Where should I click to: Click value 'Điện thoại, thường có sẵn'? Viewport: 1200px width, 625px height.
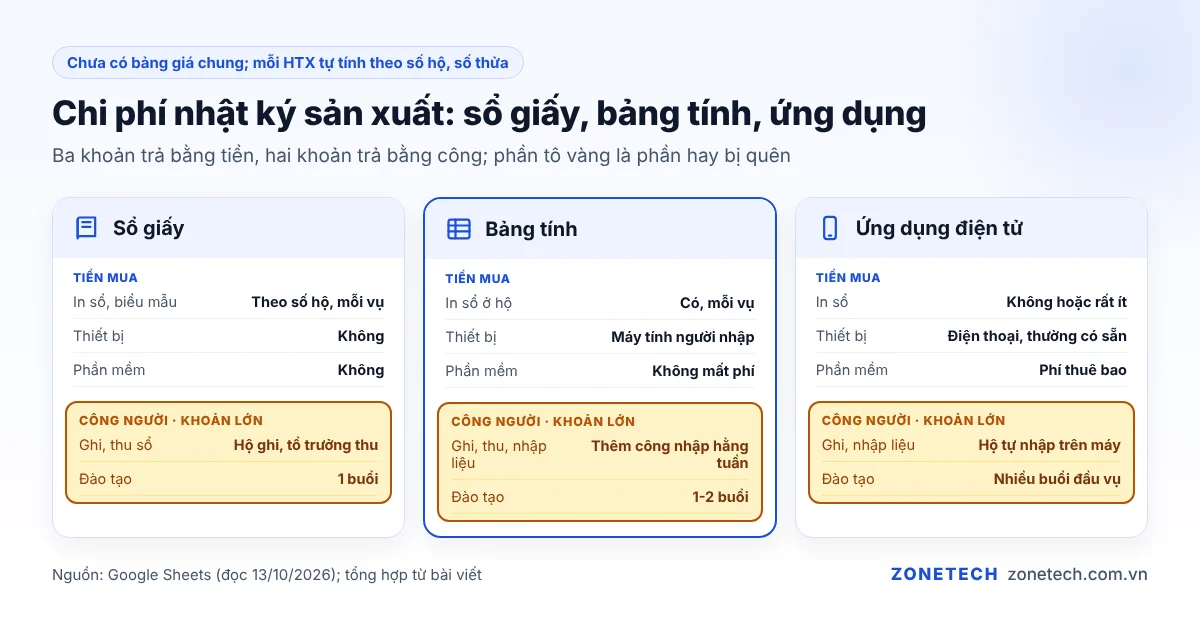[1037, 336]
